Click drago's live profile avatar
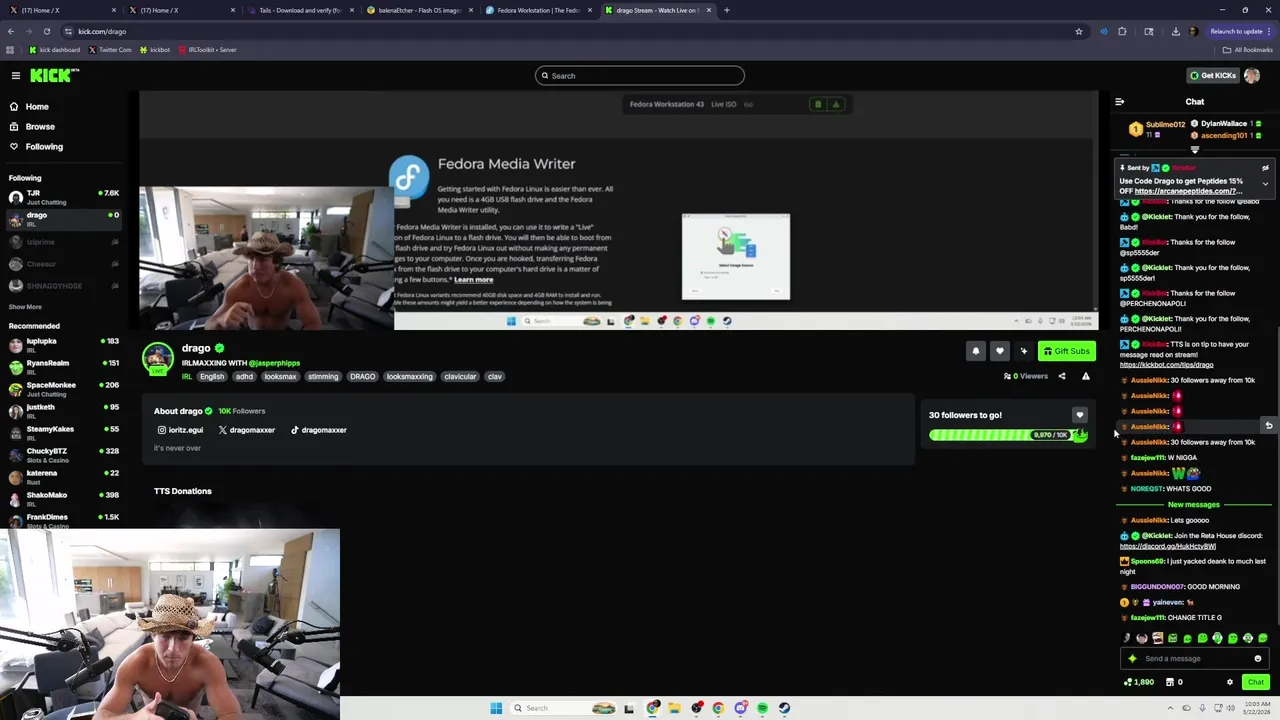Viewport: 1280px width, 720px height. [157, 359]
